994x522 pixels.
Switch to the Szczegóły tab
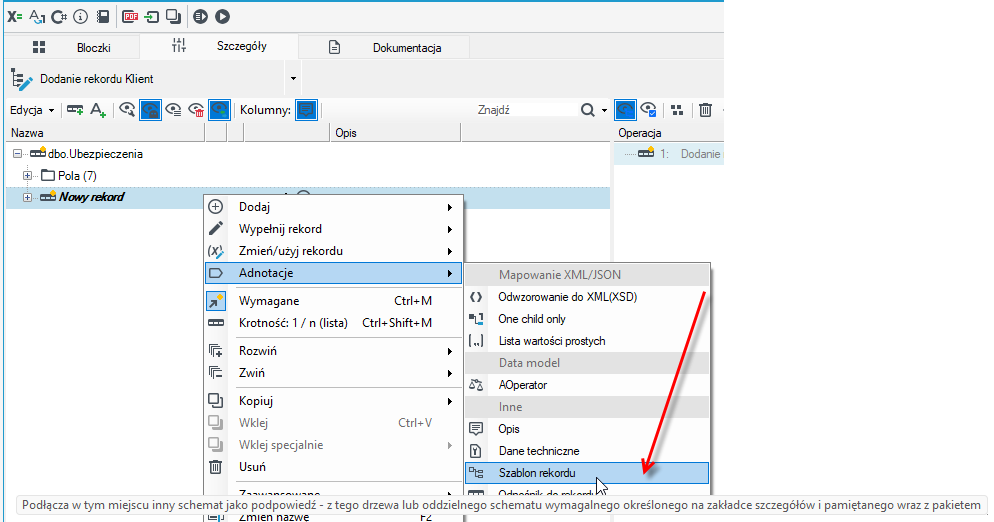click(x=219, y=46)
